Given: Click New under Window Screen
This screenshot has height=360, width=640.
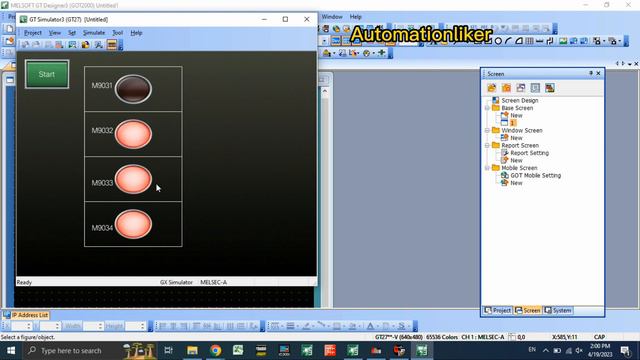Looking at the screenshot, I should (516, 138).
